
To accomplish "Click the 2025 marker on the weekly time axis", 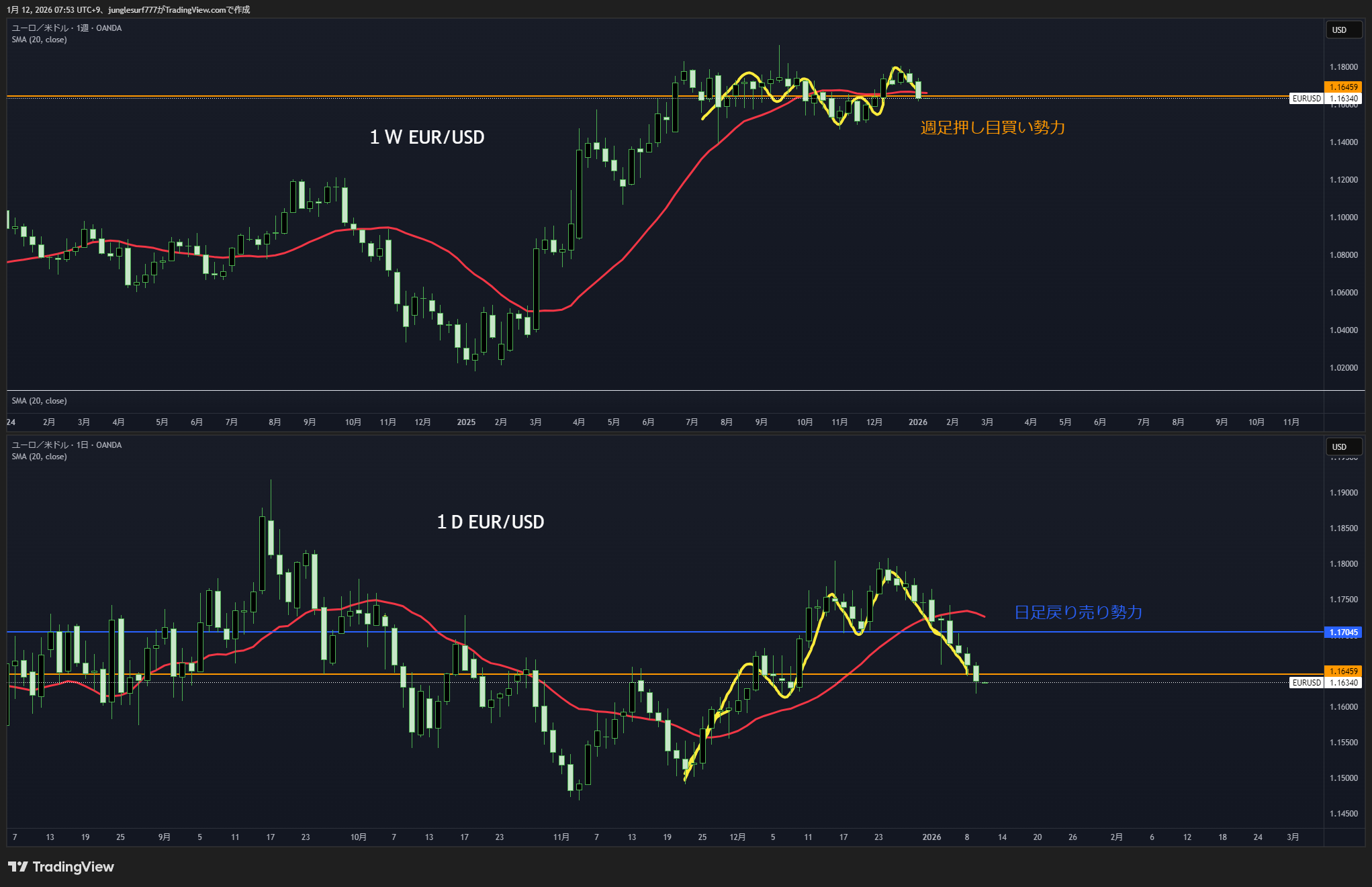I will (466, 422).
